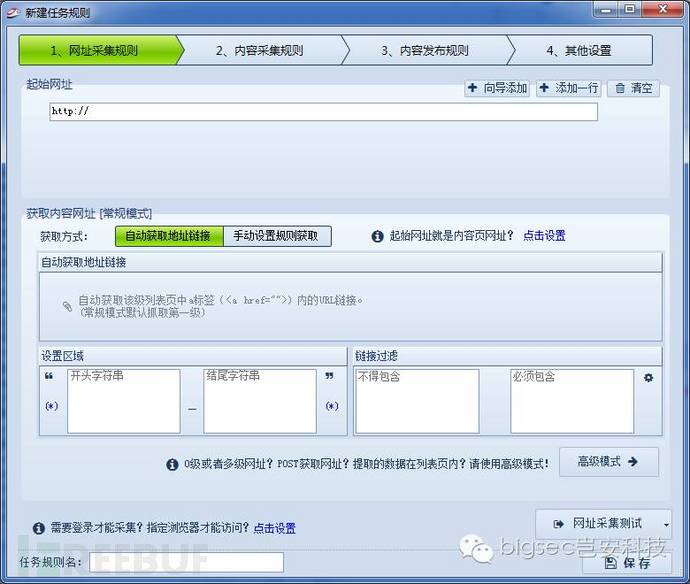Click the arrow icon on 高级模式
This screenshot has width=690, height=584.
tap(633, 462)
